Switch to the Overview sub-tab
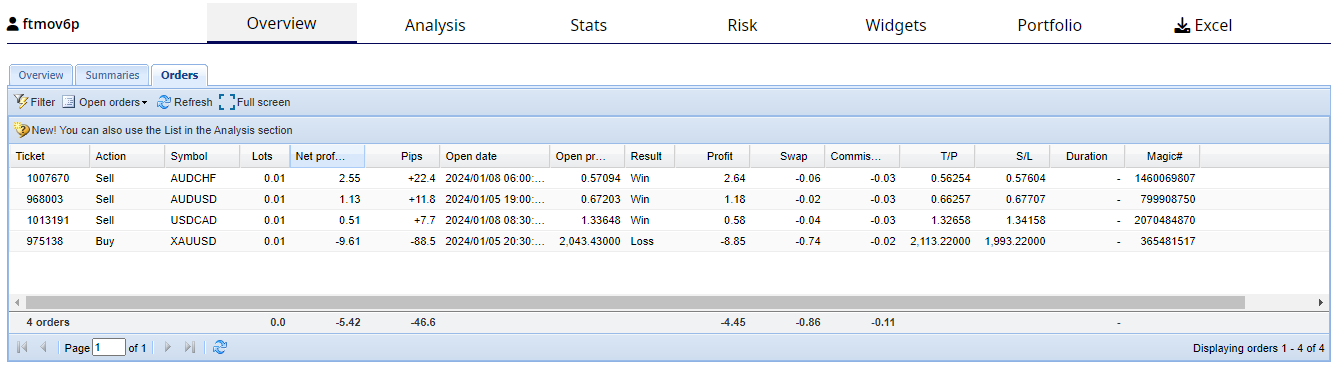The width and height of the screenshot is (1340, 375). pyautogui.click(x=41, y=75)
